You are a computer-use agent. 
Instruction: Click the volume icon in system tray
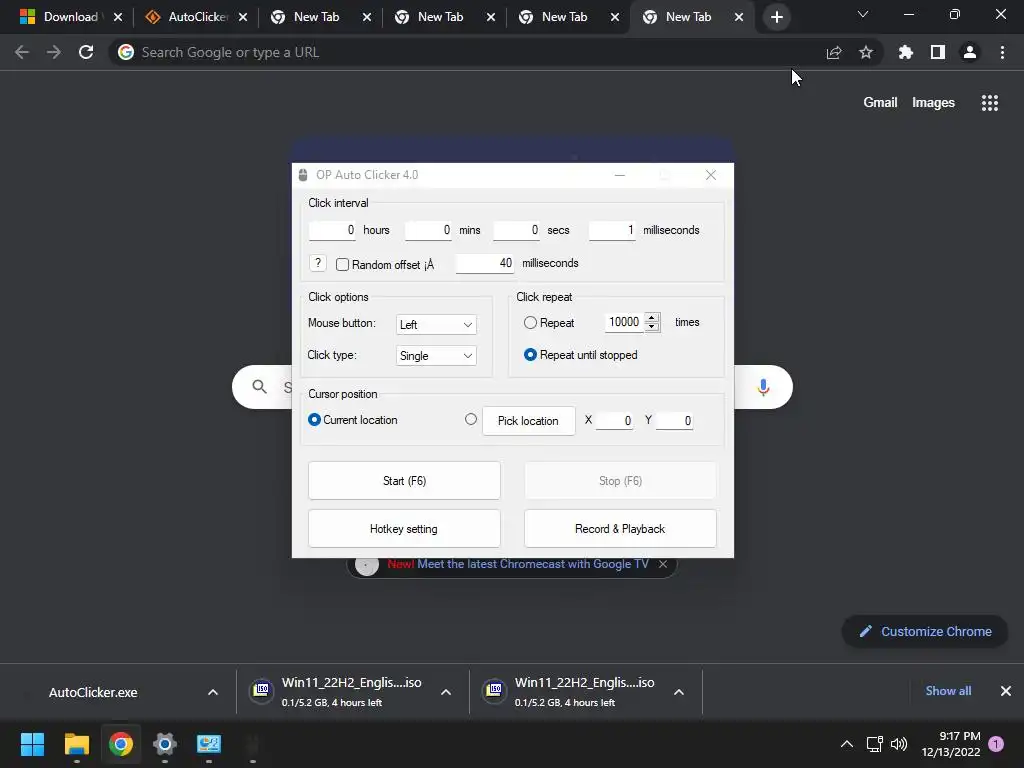899,744
